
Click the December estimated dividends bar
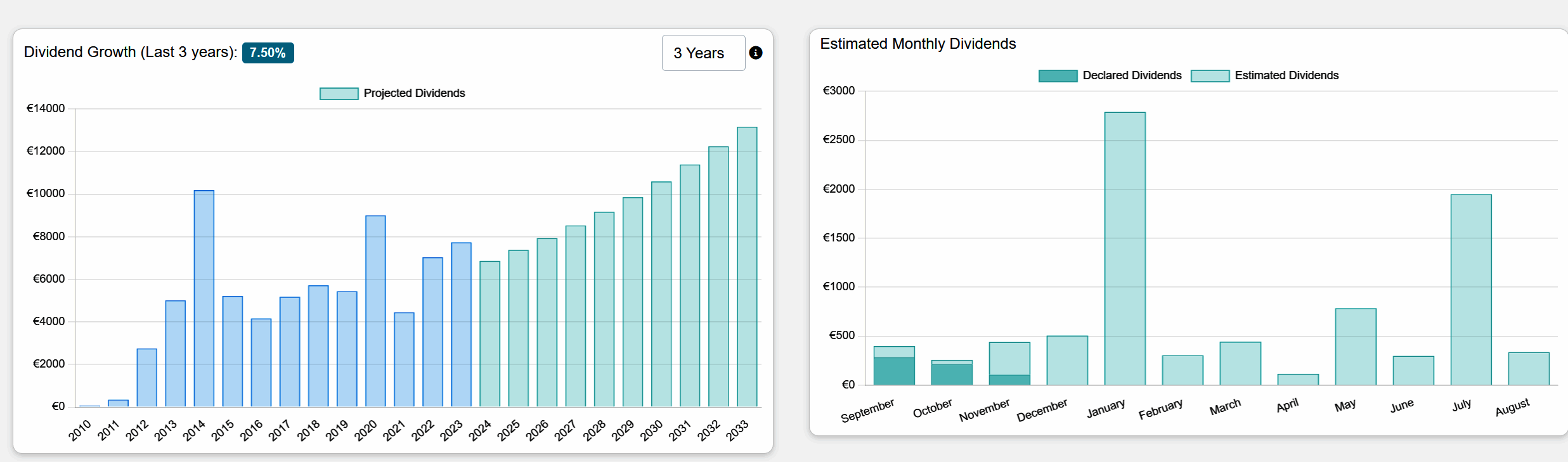(1067, 360)
